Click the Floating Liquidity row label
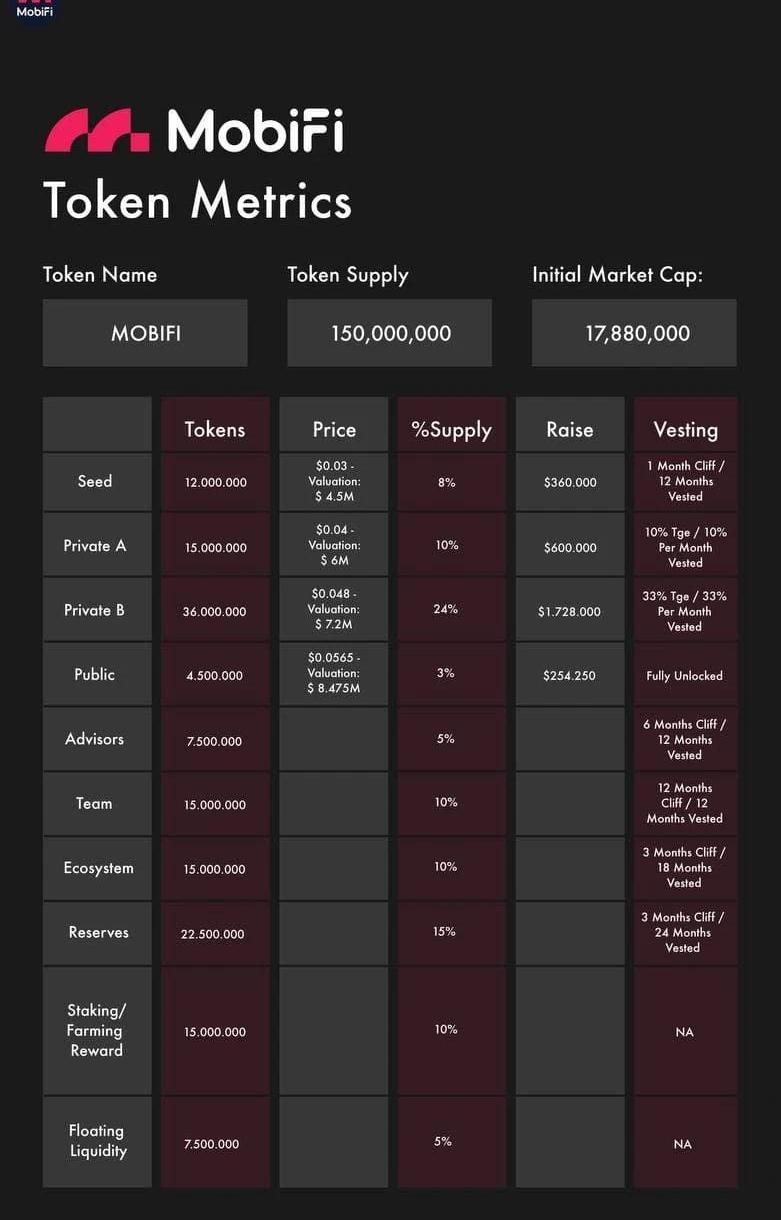 [x=96, y=1141]
